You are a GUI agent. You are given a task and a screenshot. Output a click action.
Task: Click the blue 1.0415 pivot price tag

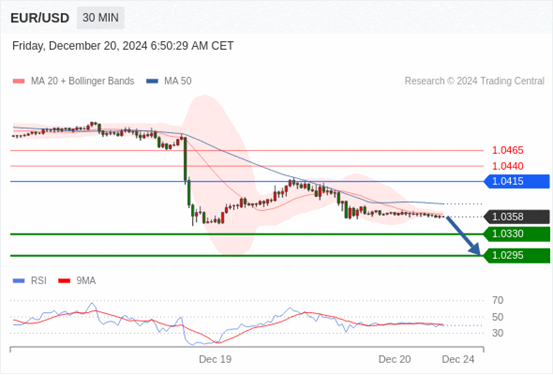point(517,181)
